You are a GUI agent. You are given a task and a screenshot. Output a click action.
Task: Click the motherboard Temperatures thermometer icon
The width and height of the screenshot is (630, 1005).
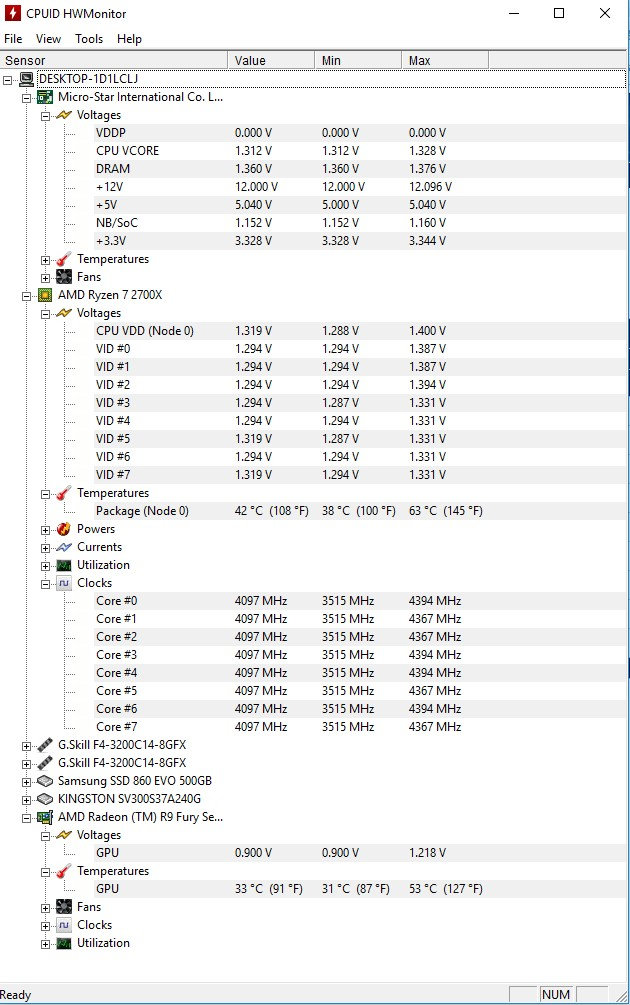click(x=63, y=259)
